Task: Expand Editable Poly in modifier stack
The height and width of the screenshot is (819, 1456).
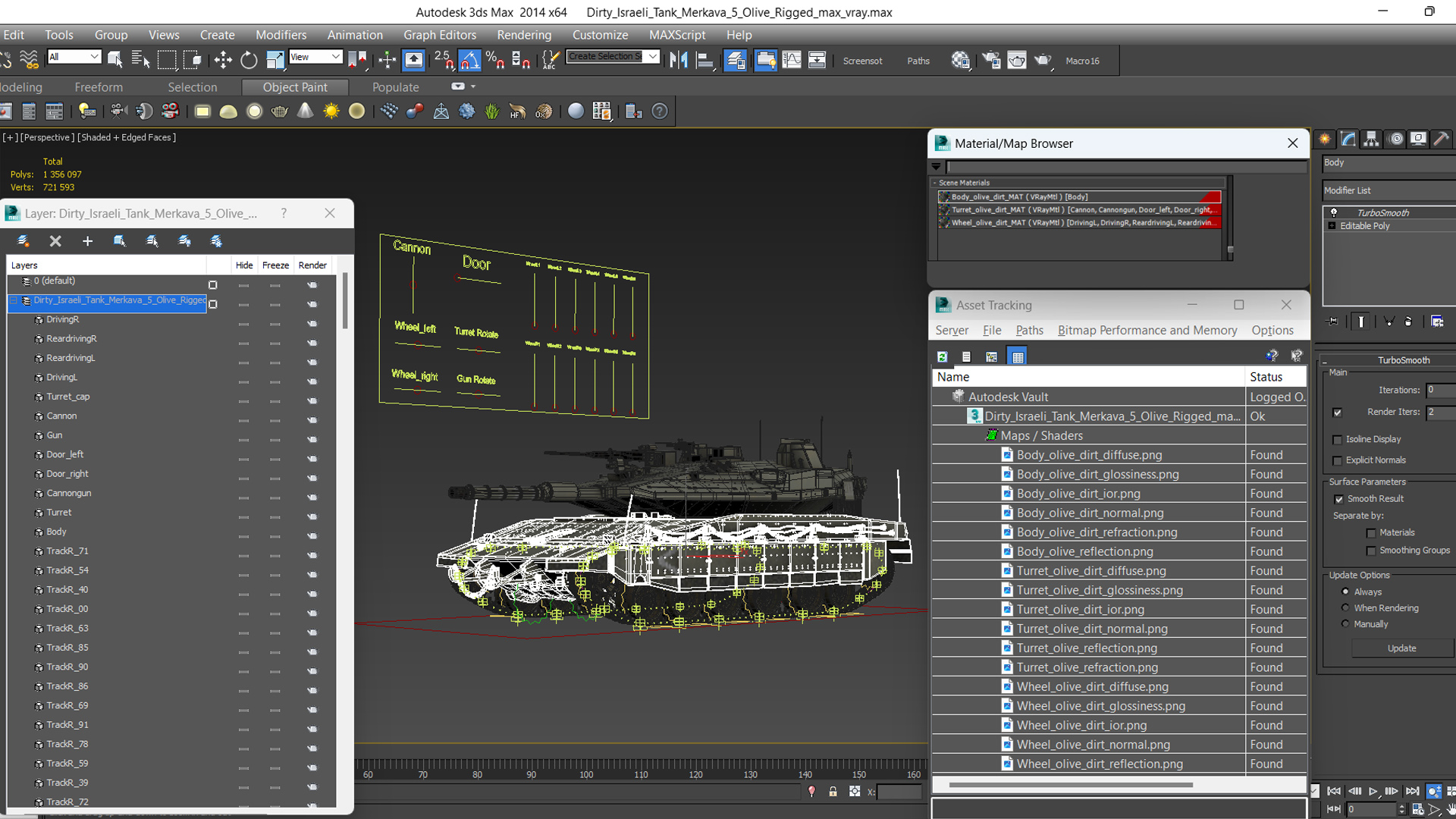Action: pyautogui.click(x=1332, y=226)
